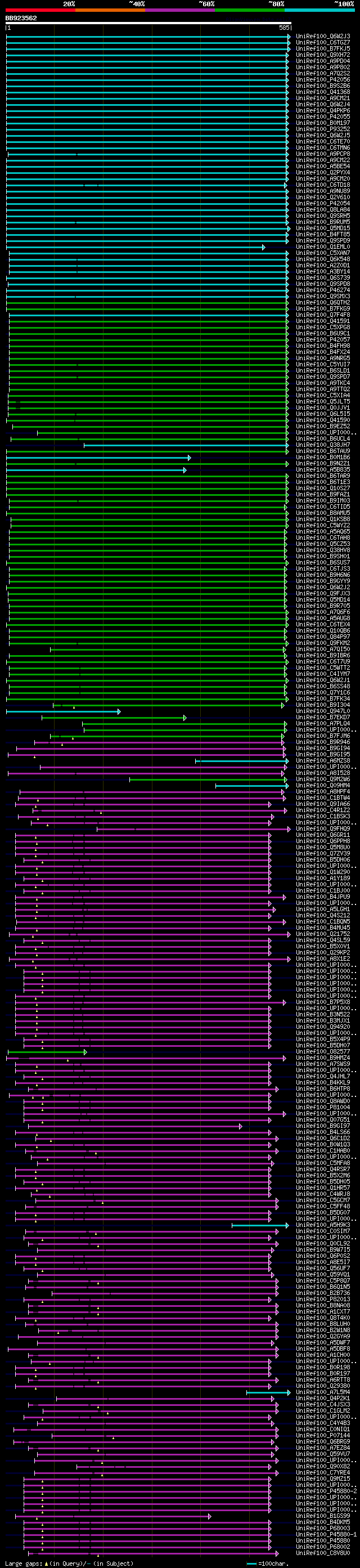The image size is (360, 1568).
Task: Choose UniRef100_A5BE54 from the hit list
Action: point(323,166)
